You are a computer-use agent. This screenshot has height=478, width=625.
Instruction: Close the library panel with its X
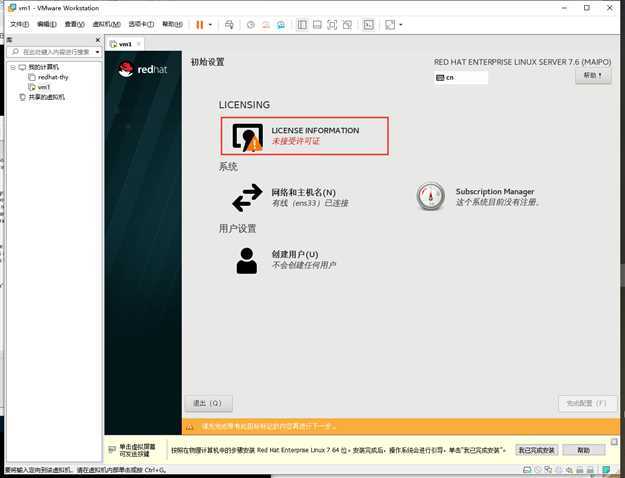pos(98,40)
